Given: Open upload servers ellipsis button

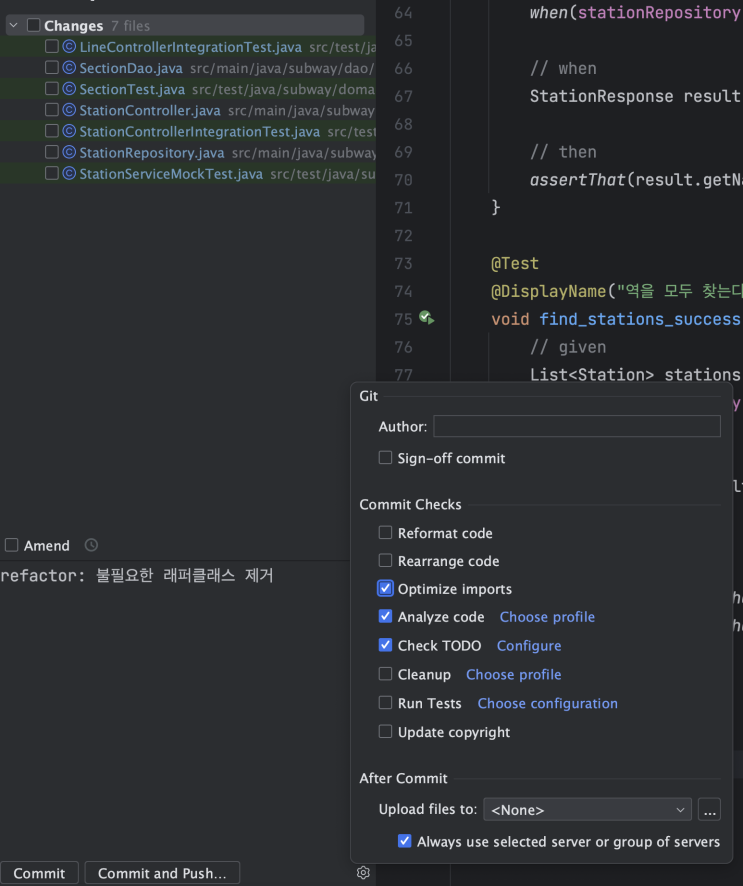Looking at the screenshot, I should pos(710,810).
